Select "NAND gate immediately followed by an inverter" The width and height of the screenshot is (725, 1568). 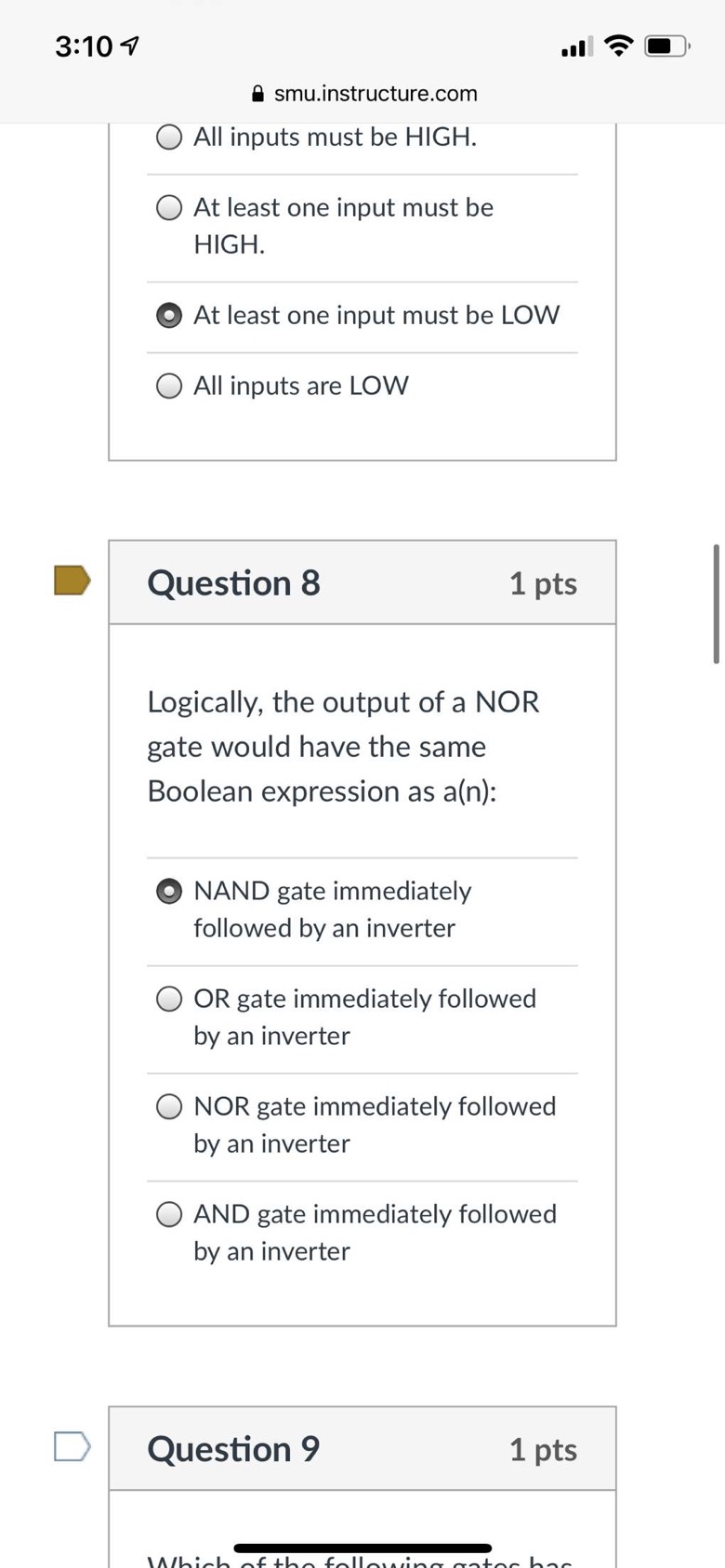169,892
